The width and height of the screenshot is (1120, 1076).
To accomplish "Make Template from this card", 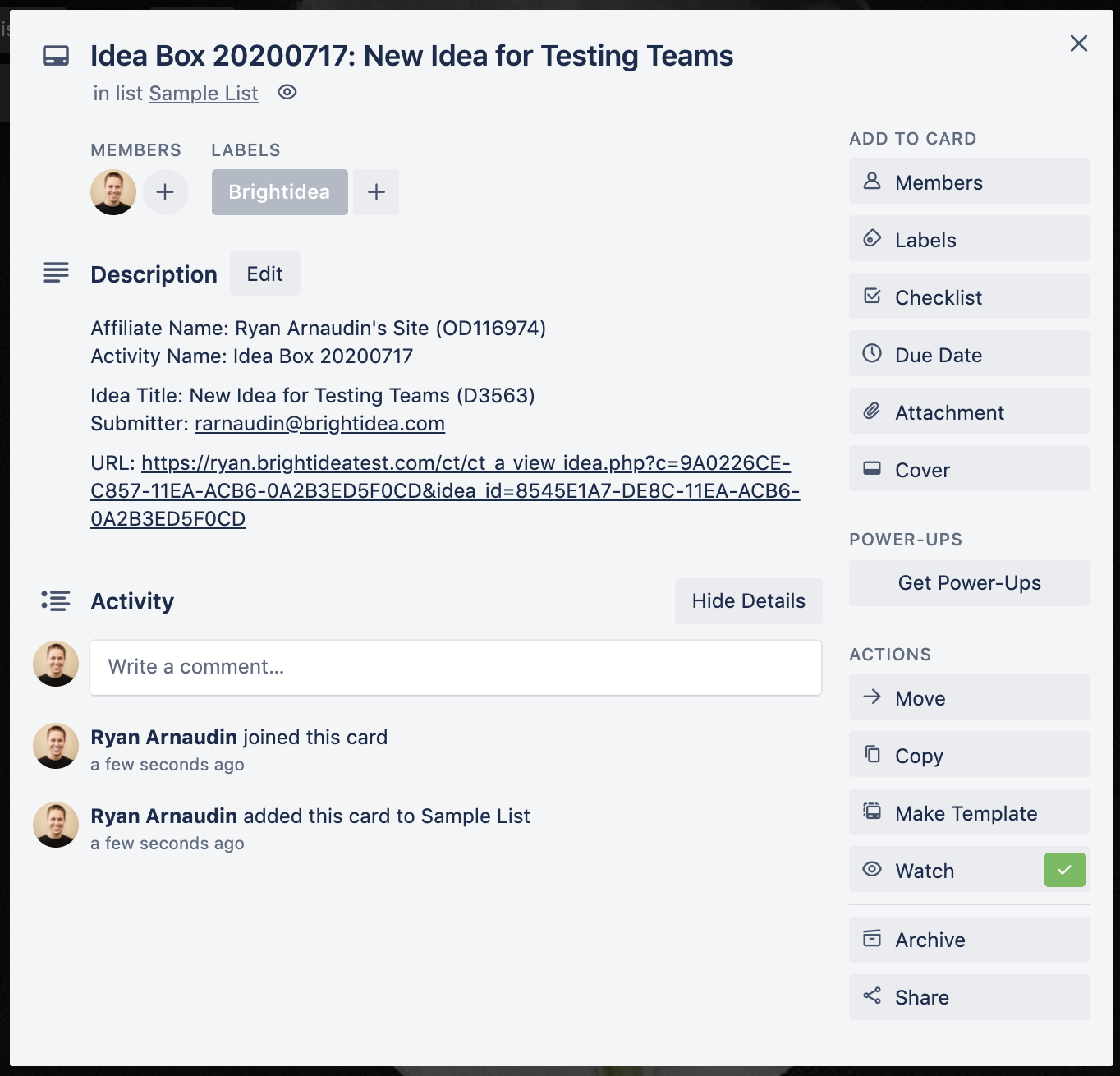I will (x=970, y=813).
